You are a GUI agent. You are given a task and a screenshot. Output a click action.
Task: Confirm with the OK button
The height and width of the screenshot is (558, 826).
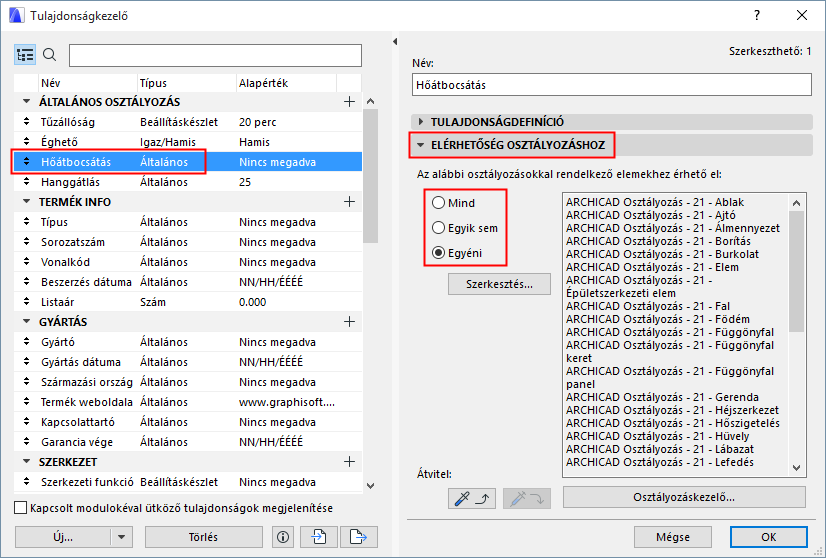(x=769, y=537)
